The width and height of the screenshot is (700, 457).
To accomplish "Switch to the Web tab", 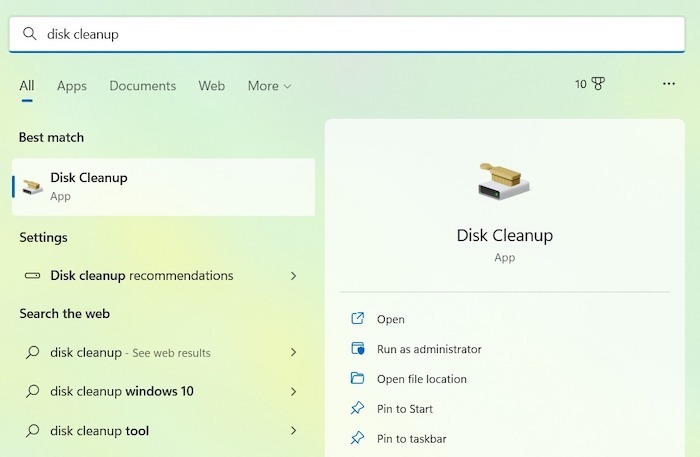I will [212, 86].
